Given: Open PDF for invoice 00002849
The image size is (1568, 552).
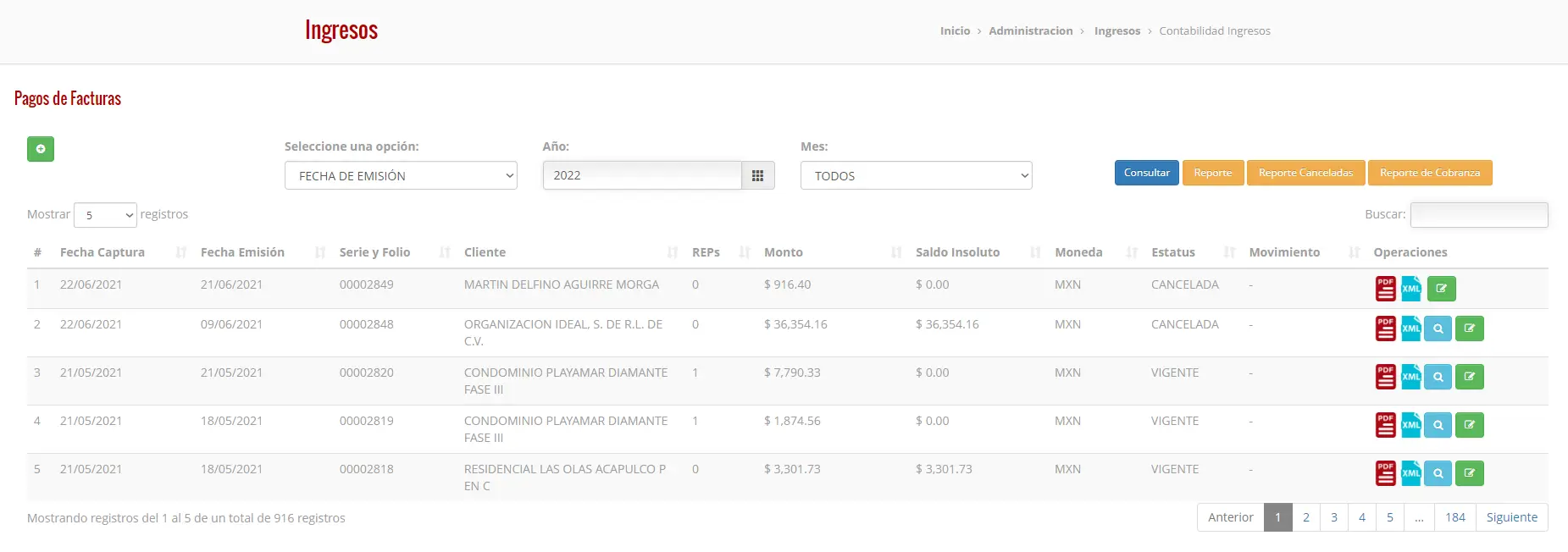Looking at the screenshot, I should (x=1386, y=289).
